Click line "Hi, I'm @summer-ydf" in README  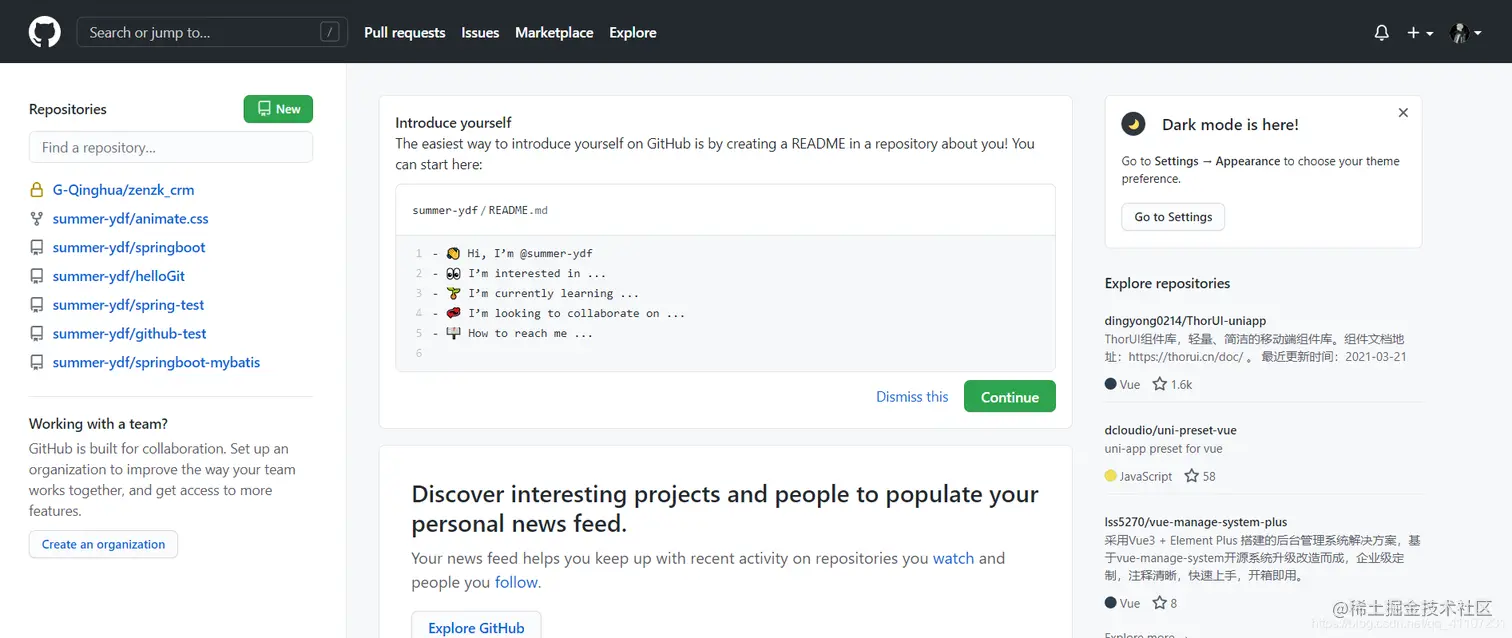[x=520, y=254]
